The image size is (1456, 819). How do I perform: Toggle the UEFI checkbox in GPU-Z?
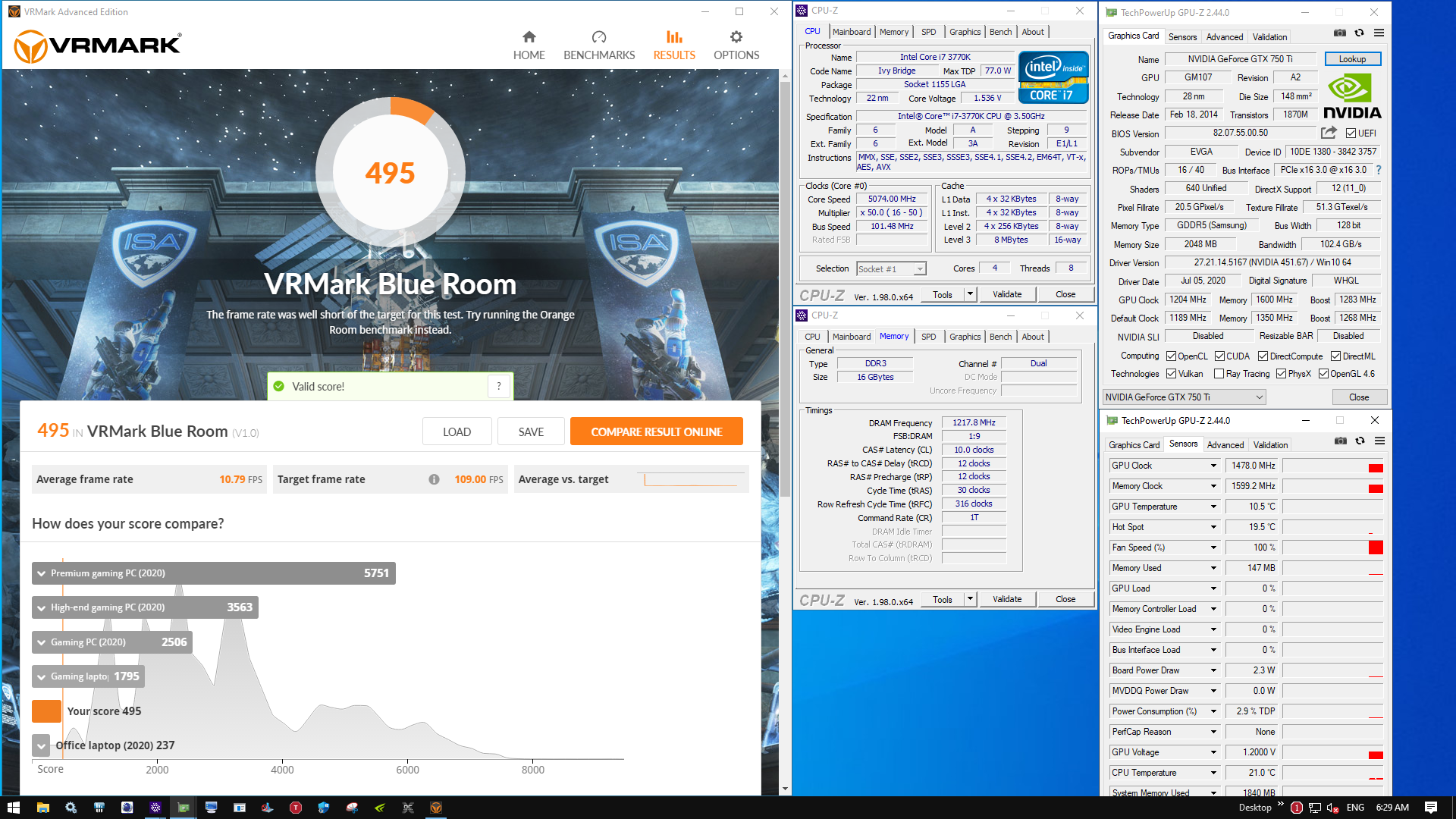click(1351, 133)
